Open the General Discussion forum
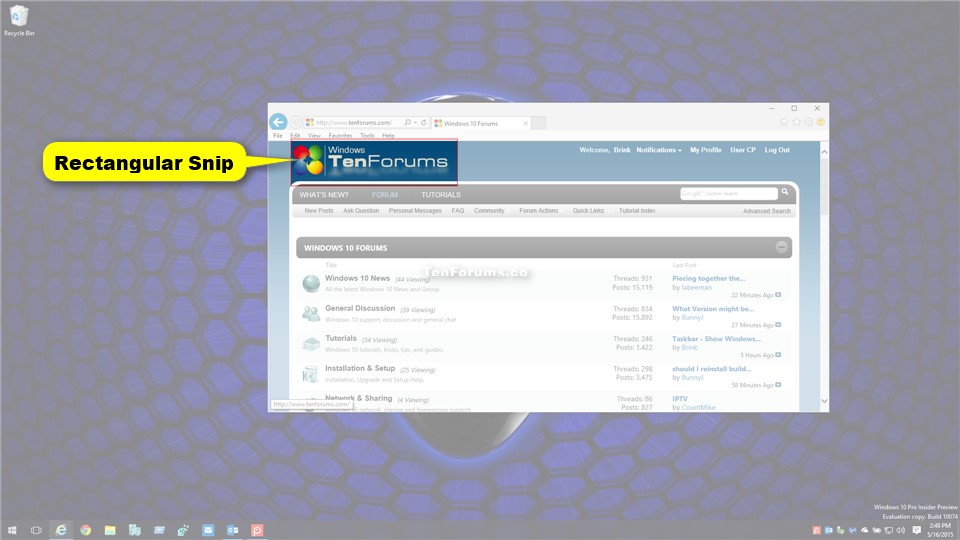Screen dimensions: 960x540 click(360, 309)
